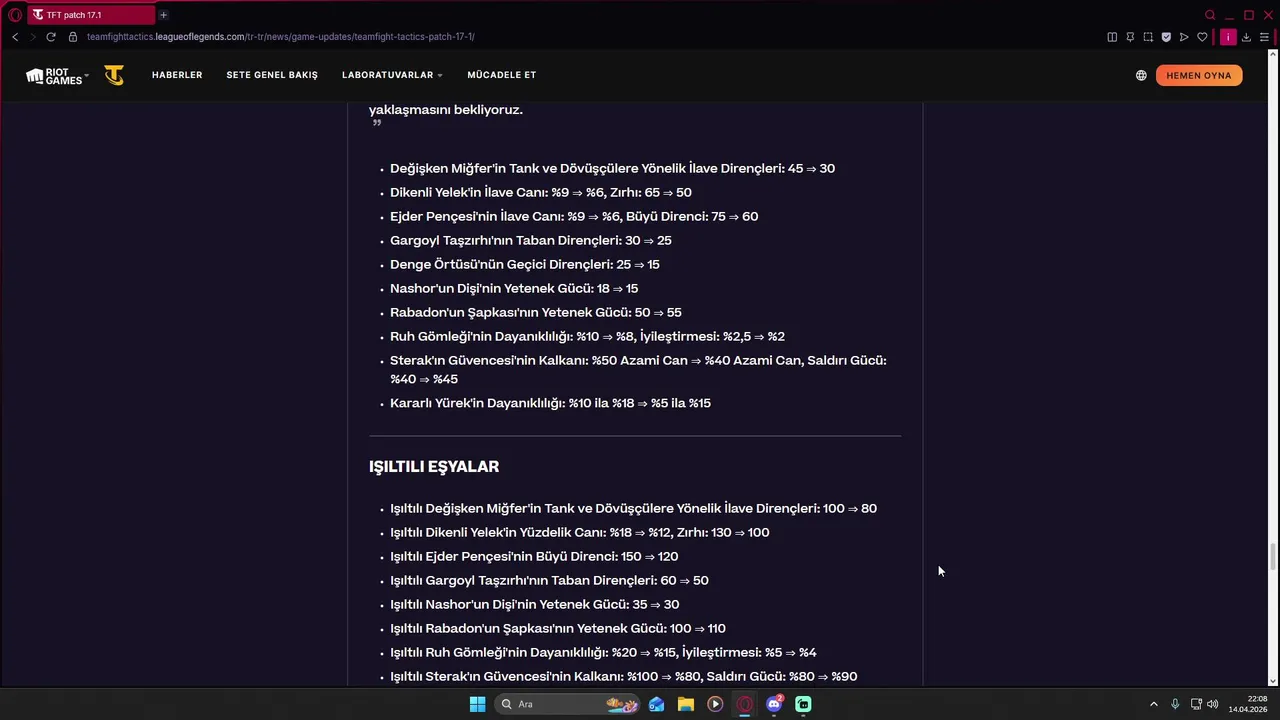
Task: Open Outlook from the taskbar
Action: pos(656,704)
